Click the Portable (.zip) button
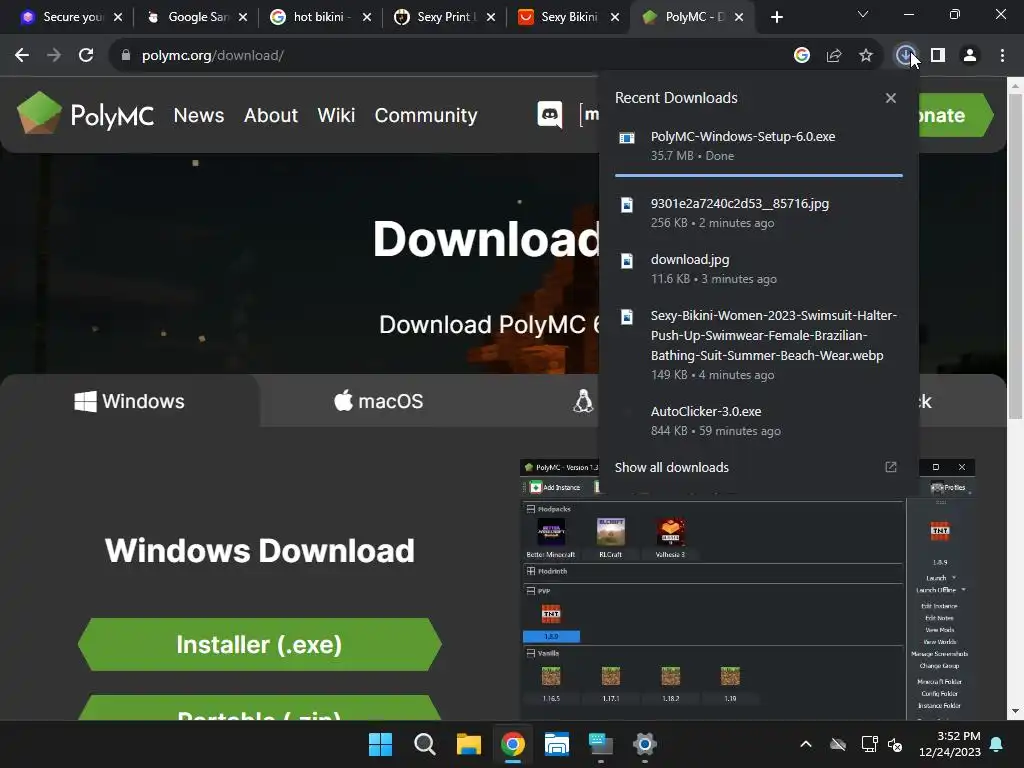1024x768 pixels. click(x=259, y=709)
